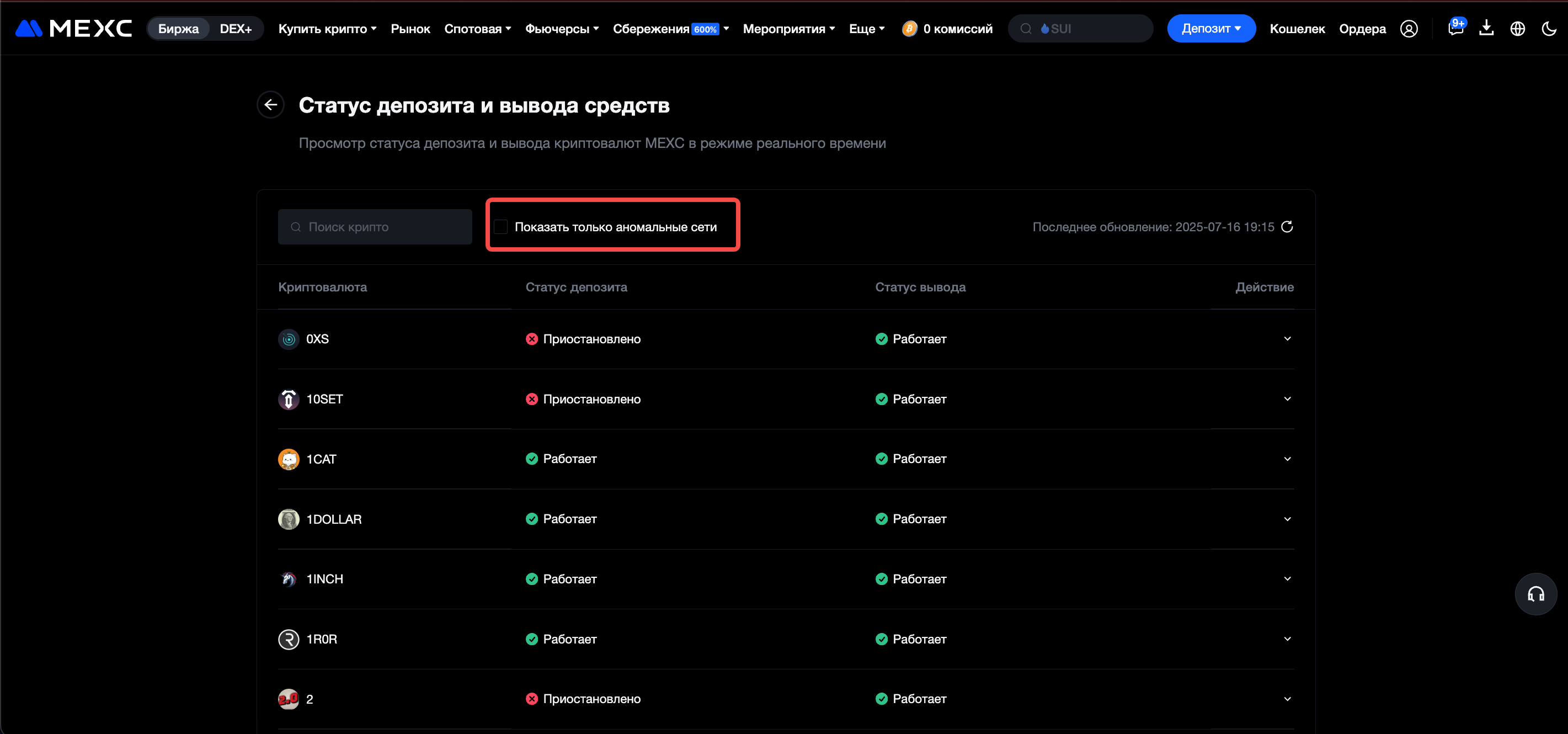Screen dimensions: 1568x734
Task: Click the top SUI search field
Action: [1080, 29]
